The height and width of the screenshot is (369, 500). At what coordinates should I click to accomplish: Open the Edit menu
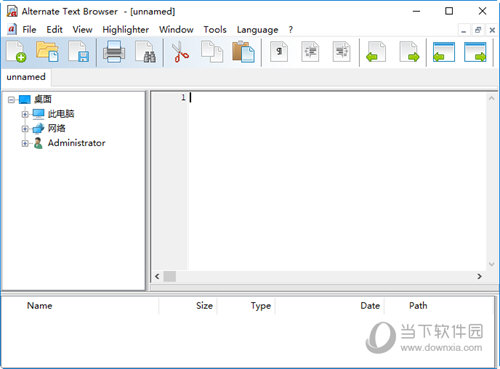(x=54, y=30)
